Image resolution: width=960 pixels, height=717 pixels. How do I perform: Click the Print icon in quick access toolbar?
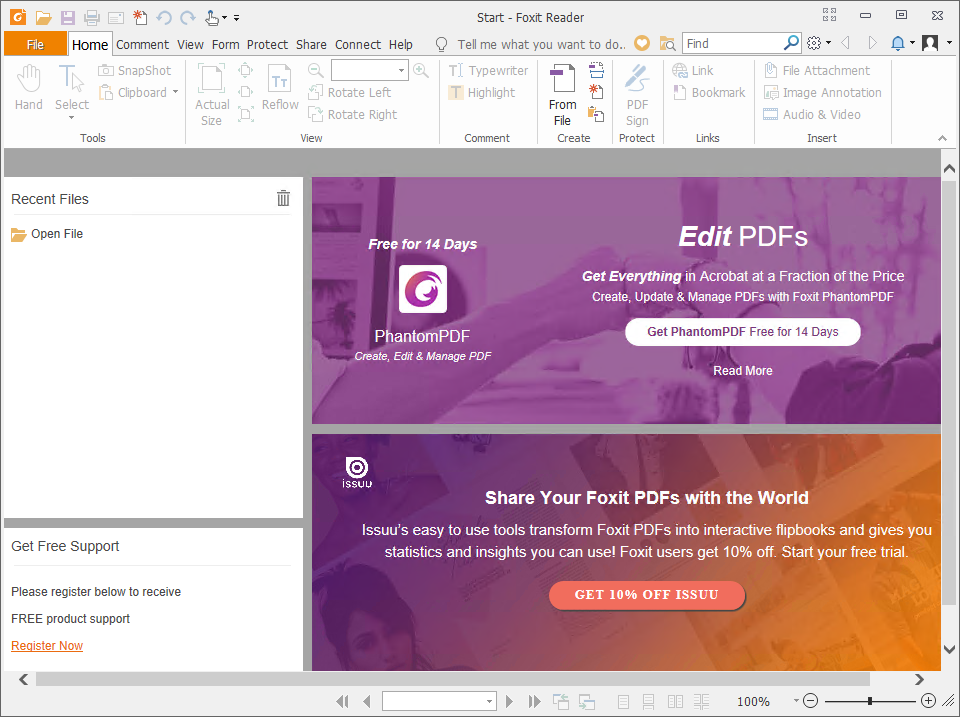[x=90, y=17]
